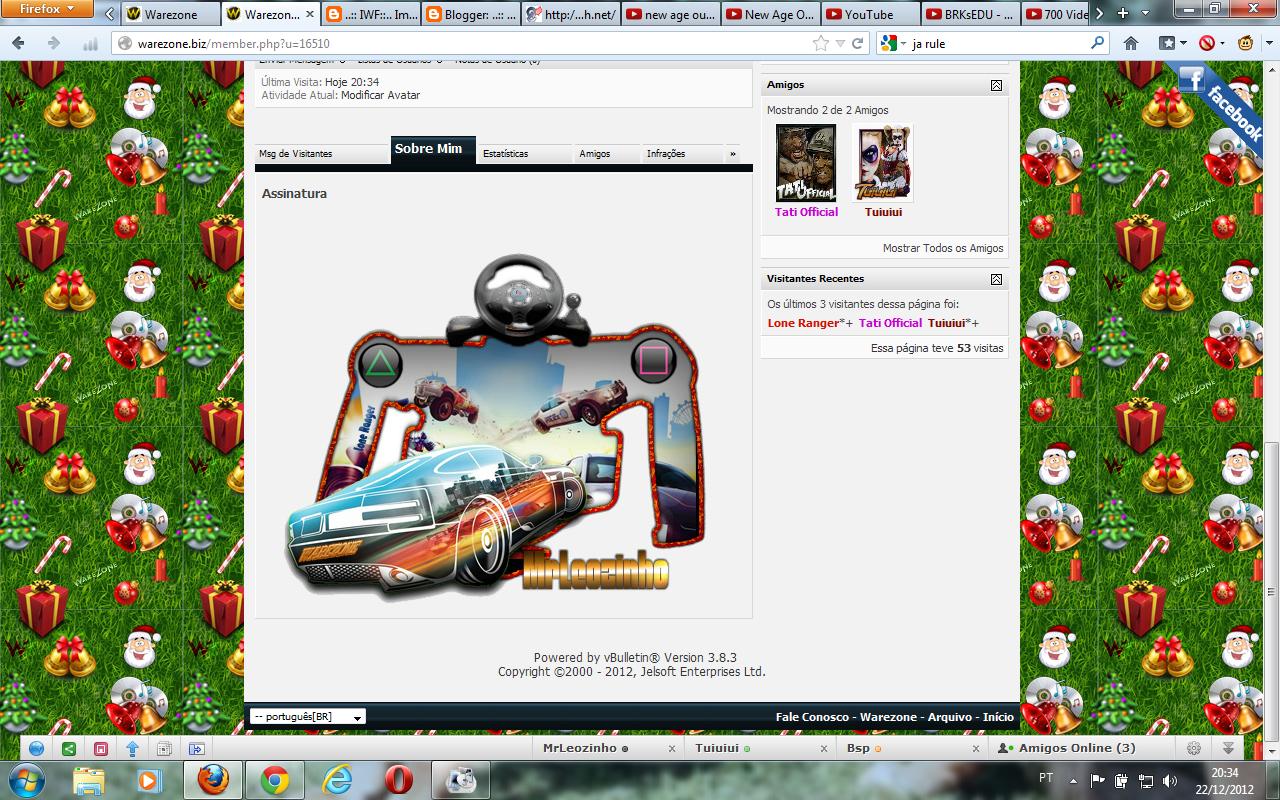Viewport: 1280px width, 800px height.
Task: Click the Fale Conosco footer link
Action: tap(814, 717)
